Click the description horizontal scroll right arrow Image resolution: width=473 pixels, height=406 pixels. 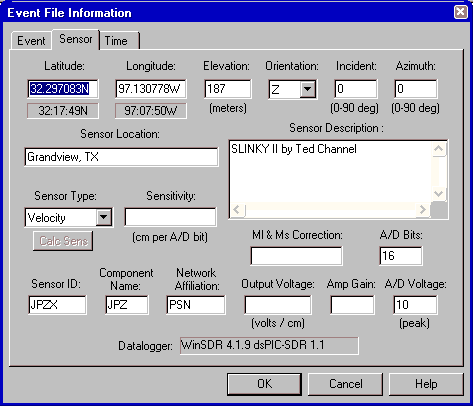[423, 210]
